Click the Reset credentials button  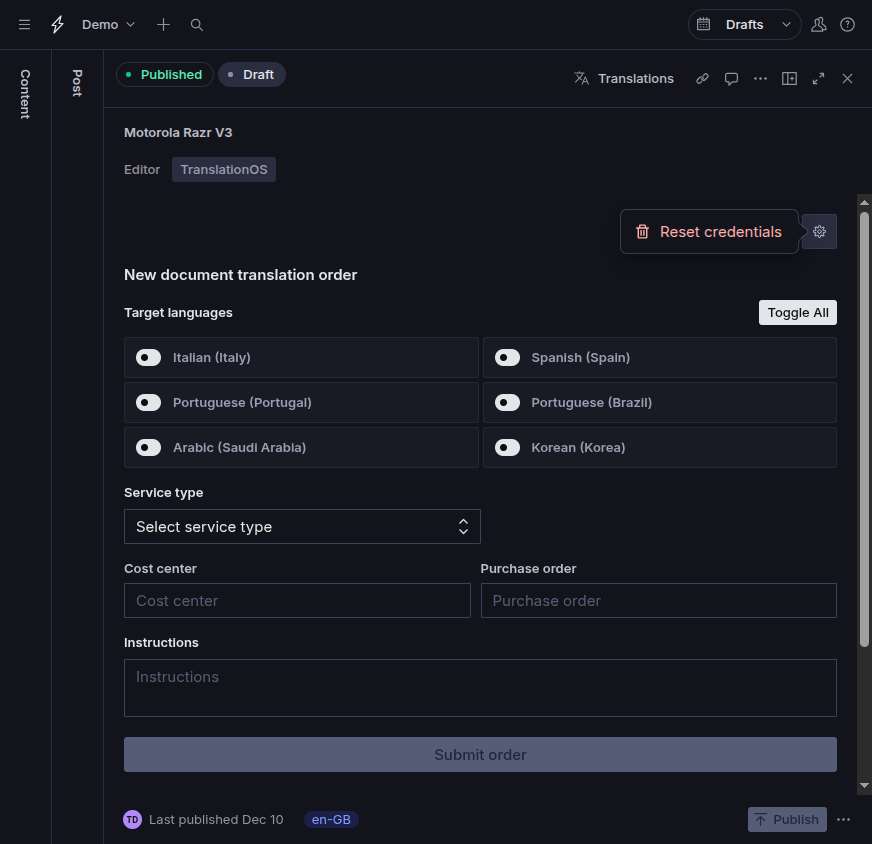click(x=709, y=231)
